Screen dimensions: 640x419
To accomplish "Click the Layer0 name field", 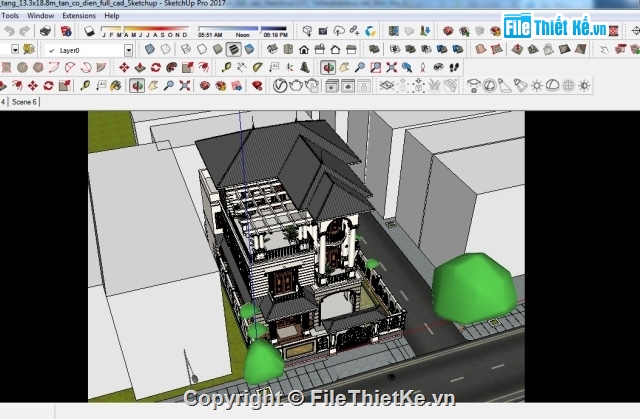I will pyautogui.click(x=84, y=50).
